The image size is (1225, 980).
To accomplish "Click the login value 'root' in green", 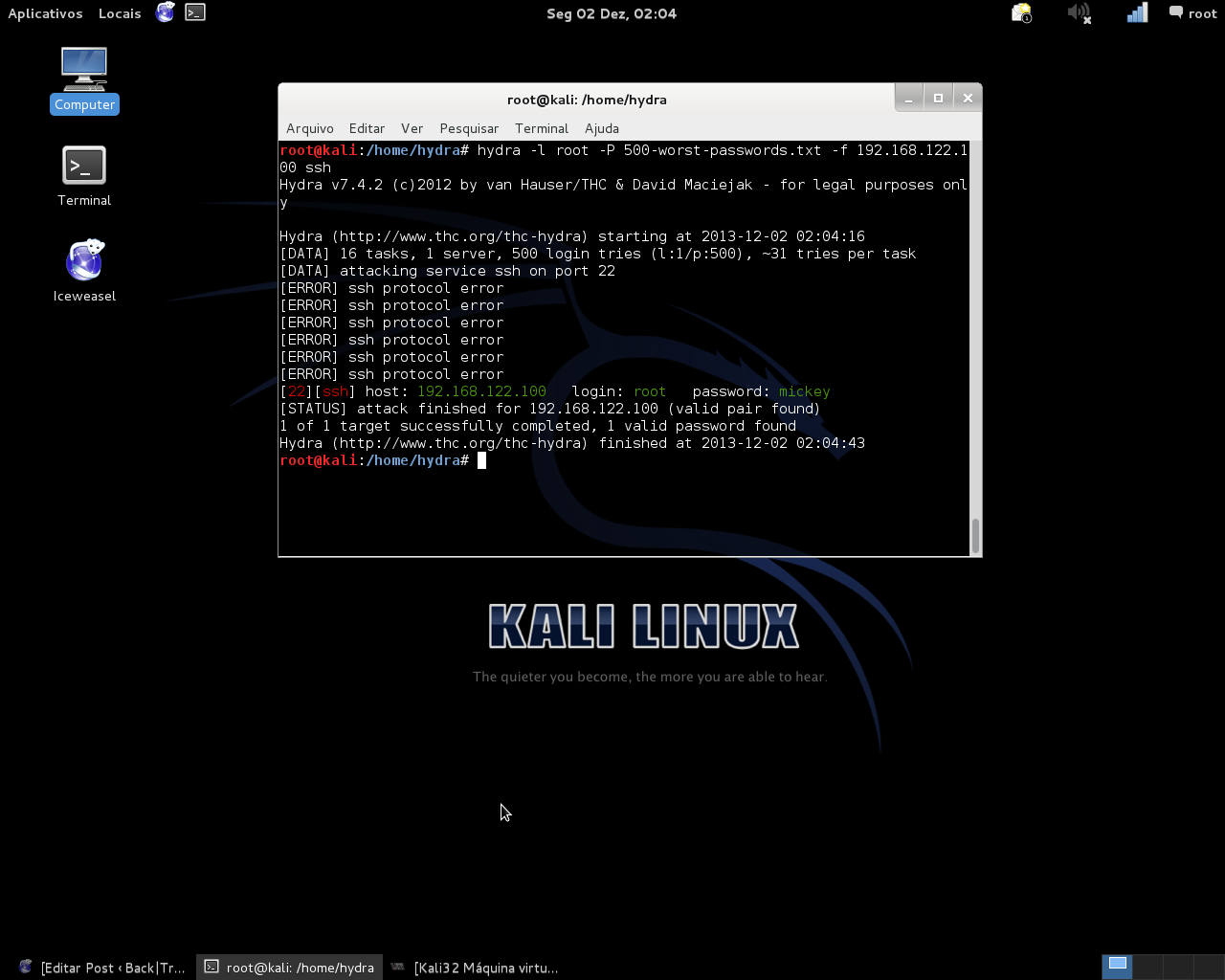I will (x=650, y=391).
